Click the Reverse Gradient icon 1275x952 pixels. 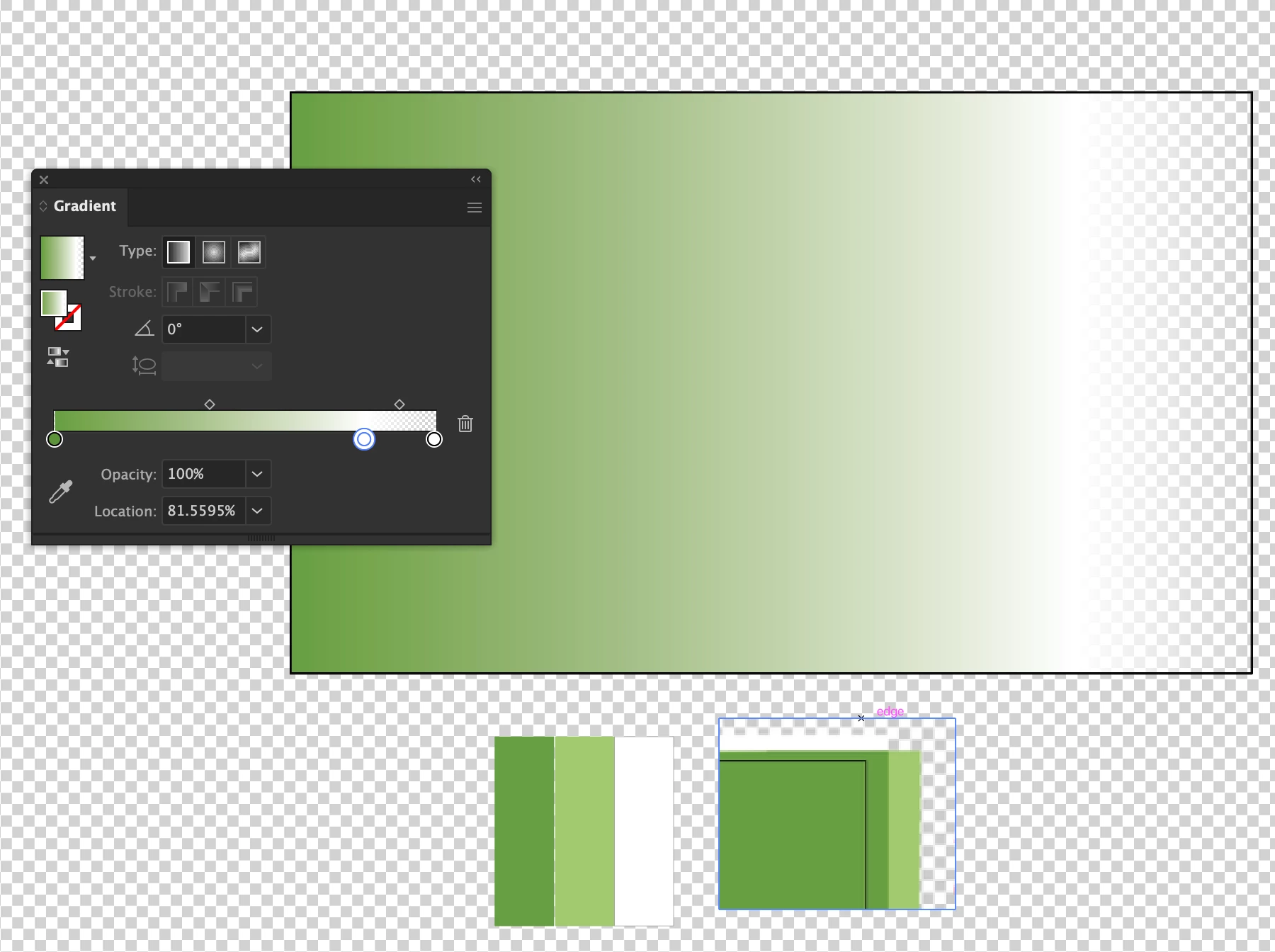pos(57,357)
